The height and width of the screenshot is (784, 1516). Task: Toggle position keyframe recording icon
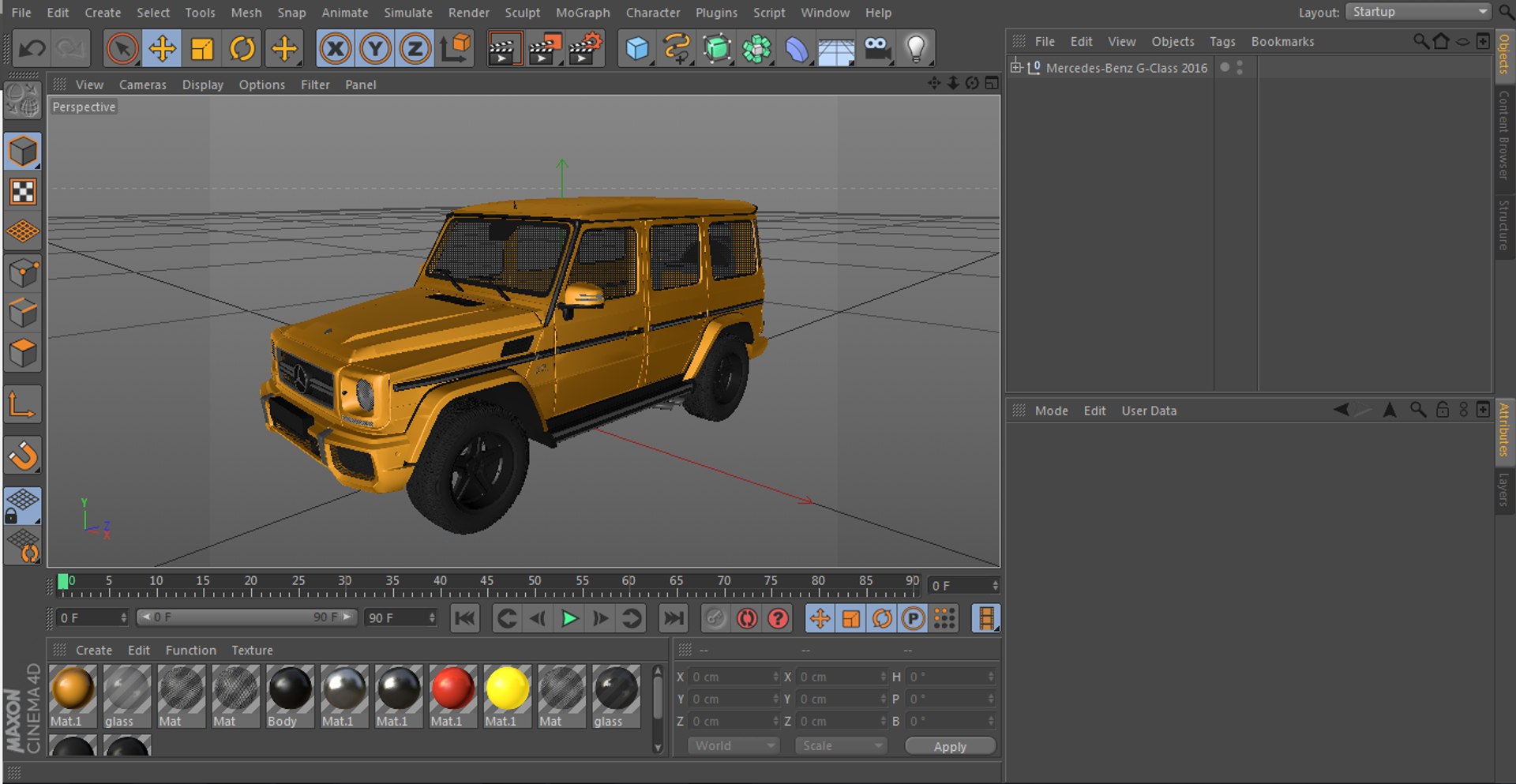point(820,618)
